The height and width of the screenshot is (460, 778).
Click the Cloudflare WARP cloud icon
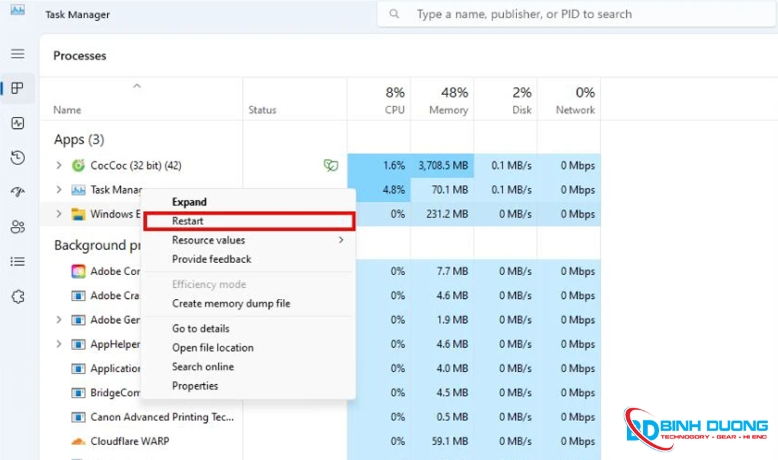coord(78,441)
